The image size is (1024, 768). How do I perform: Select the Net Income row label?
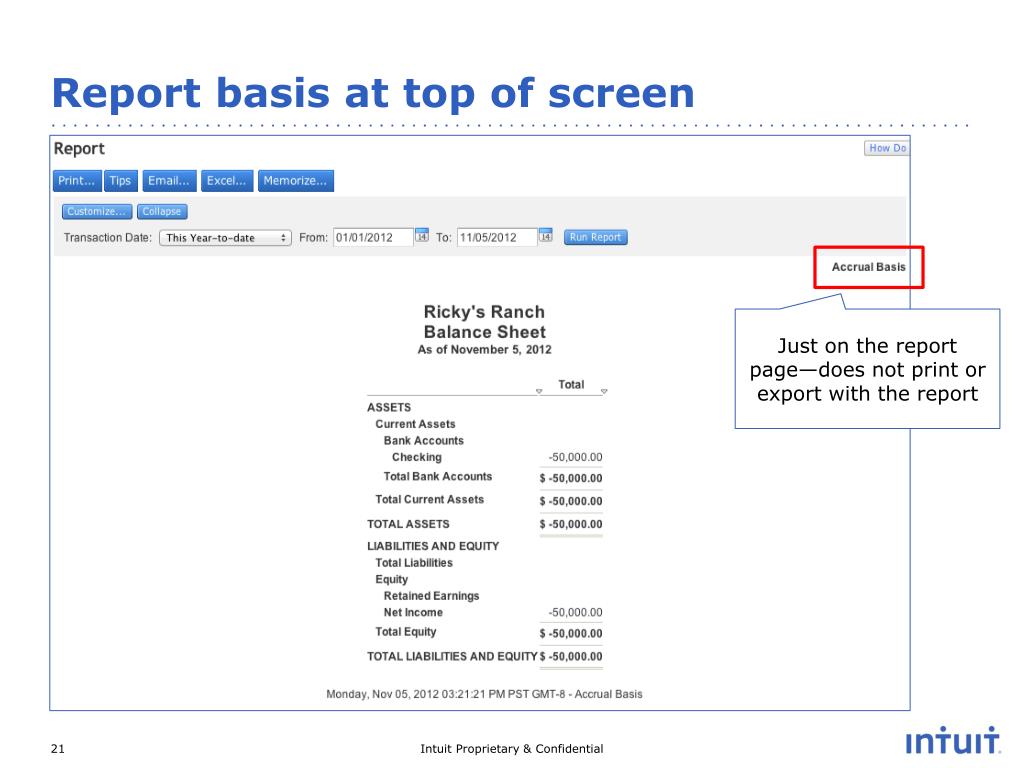tap(413, 613)
